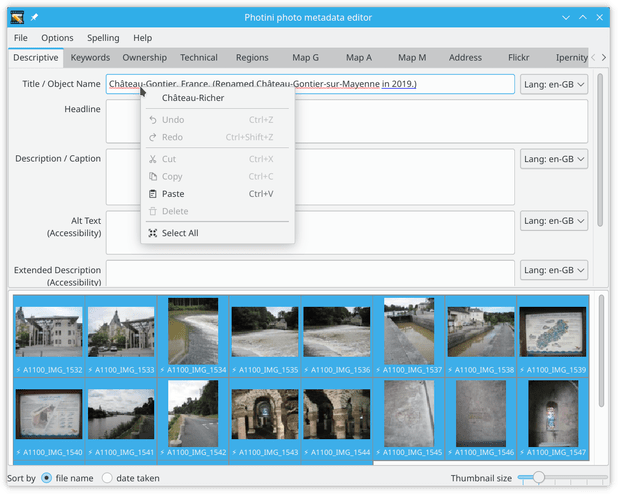Select thumbnail A1100_IMG_1537

(409, 336)
